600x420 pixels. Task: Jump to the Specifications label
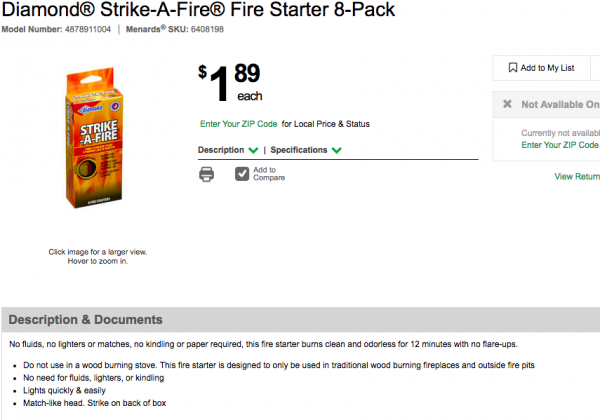298,150
